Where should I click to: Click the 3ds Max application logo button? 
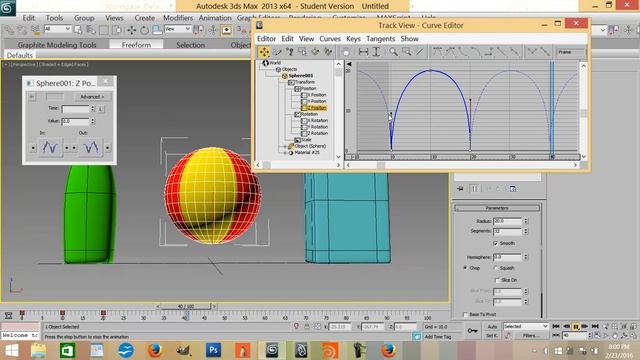[x=7, y=7]
